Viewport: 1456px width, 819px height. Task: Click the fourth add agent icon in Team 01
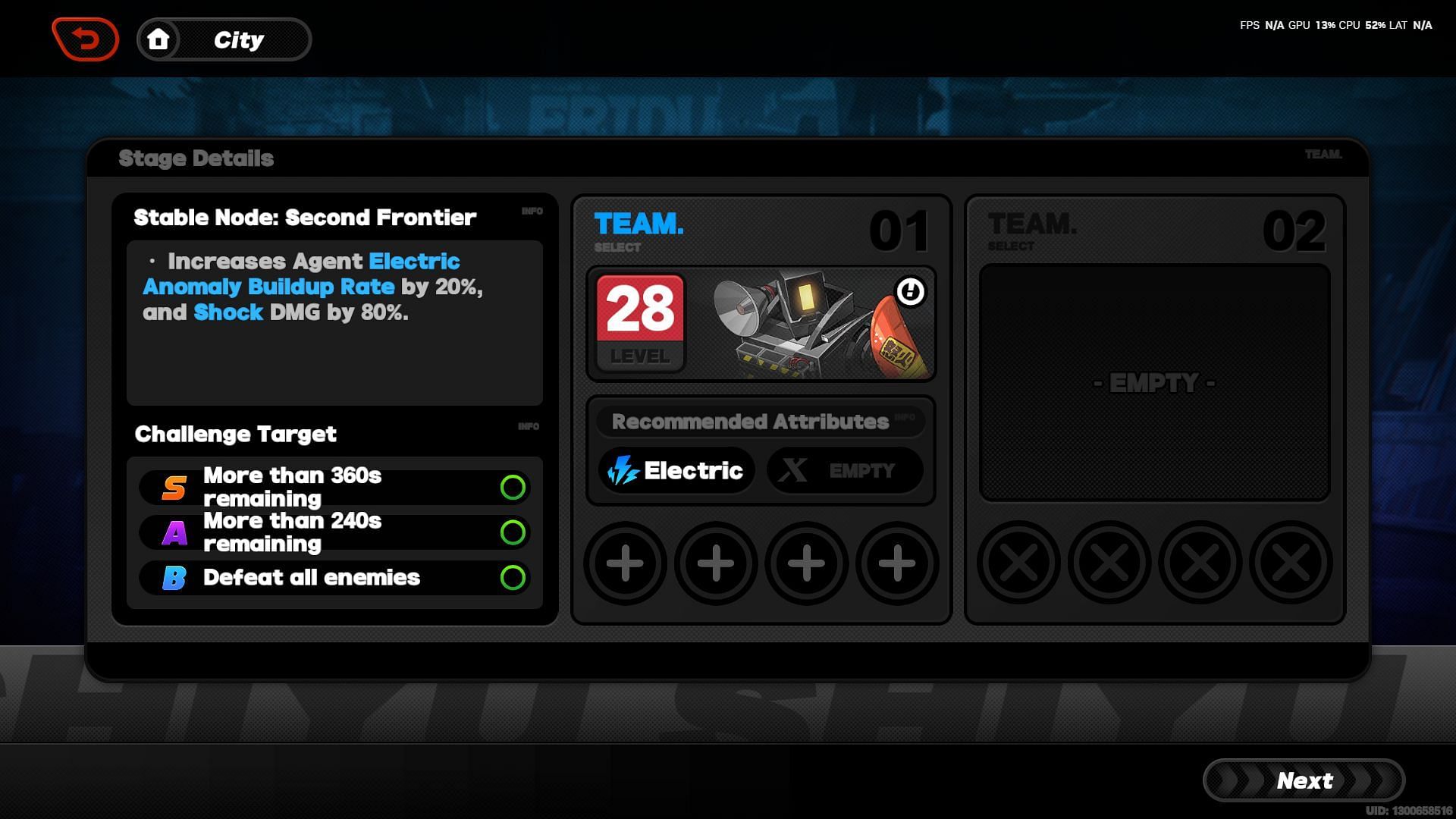895,562
